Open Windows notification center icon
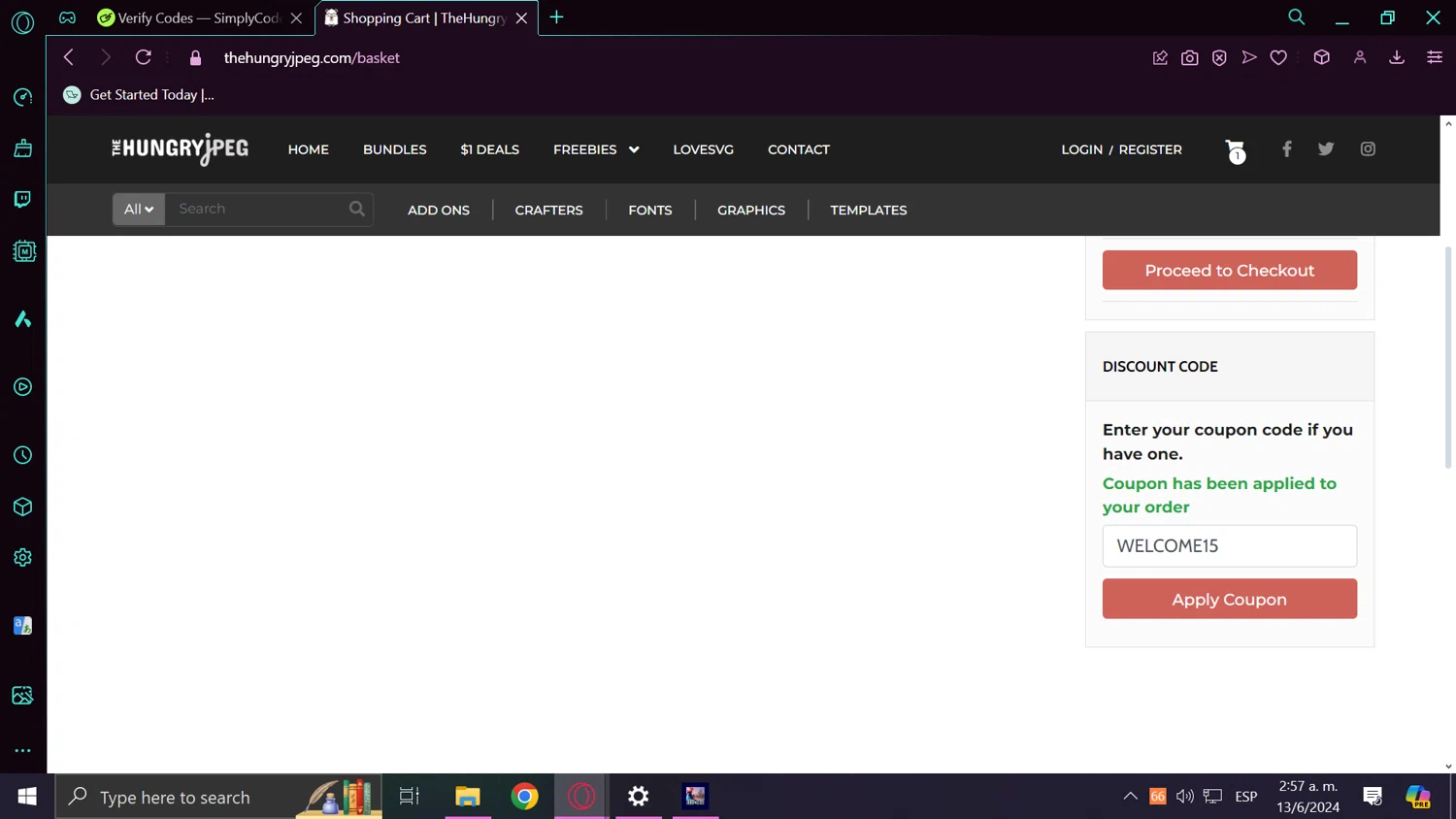Image resolution: width=1456 pixels, height=819 pixels. (x=1373, y=797)
